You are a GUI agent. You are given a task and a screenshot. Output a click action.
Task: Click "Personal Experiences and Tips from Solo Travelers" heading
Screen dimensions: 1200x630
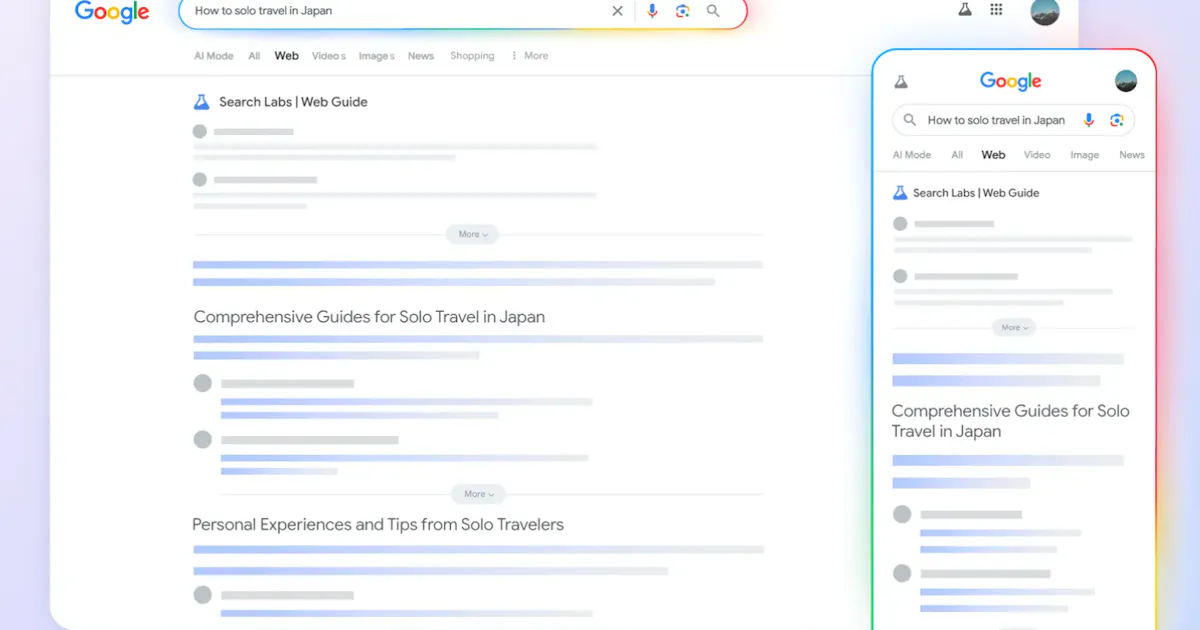(378, 524)
